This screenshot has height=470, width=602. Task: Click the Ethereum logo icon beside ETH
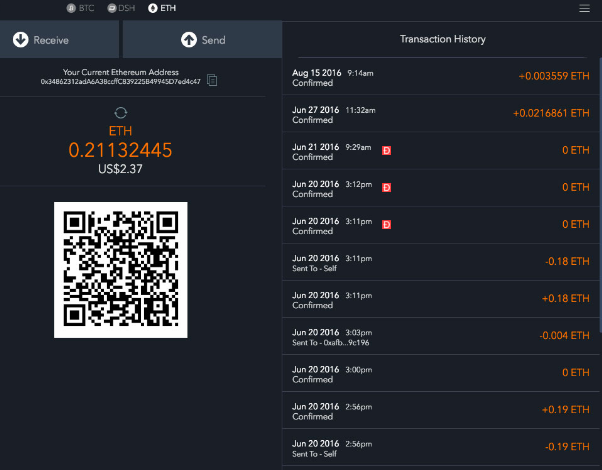[153, 8]
